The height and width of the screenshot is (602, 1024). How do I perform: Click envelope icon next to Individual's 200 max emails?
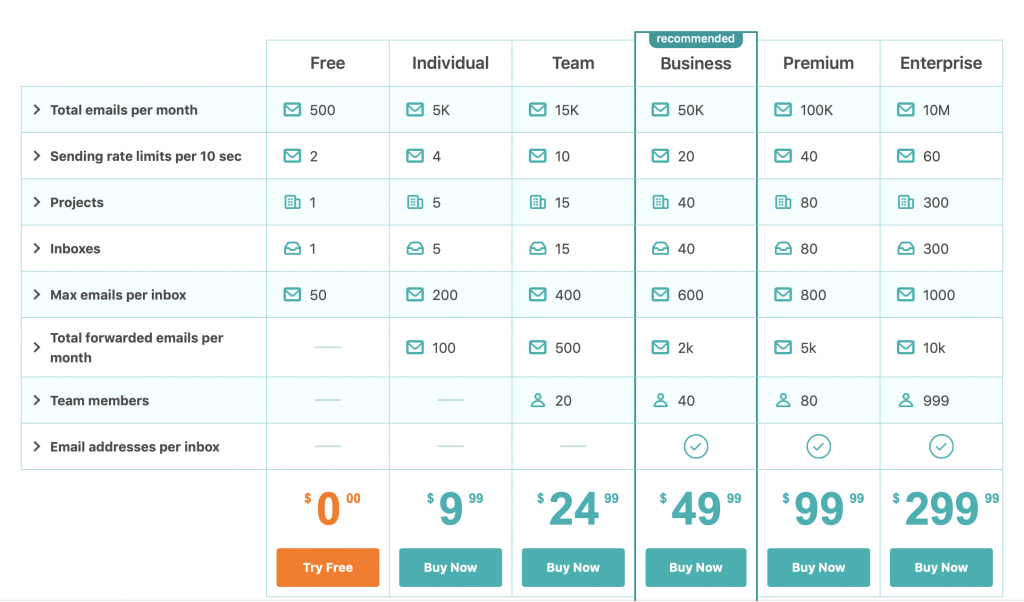point(415,294)
